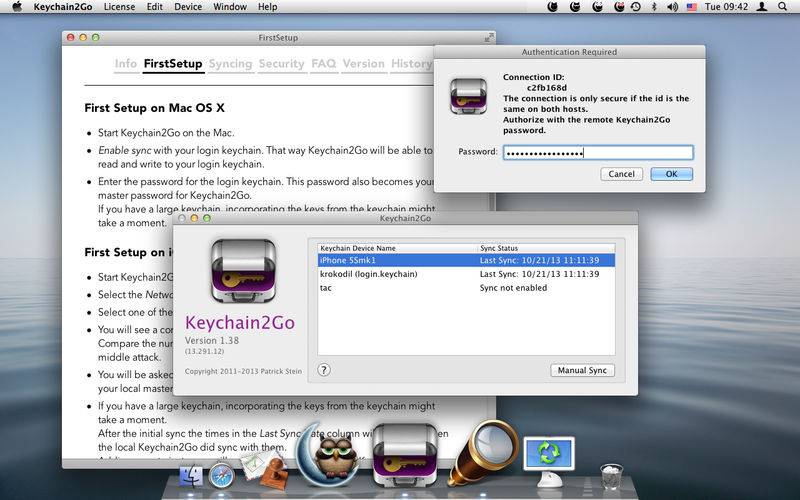Image resolution: width=800 pixels, height=500 pixels.
Task: Click the Copyright 2011-2013 Patrick Stein text
Action: click(243, 371)
